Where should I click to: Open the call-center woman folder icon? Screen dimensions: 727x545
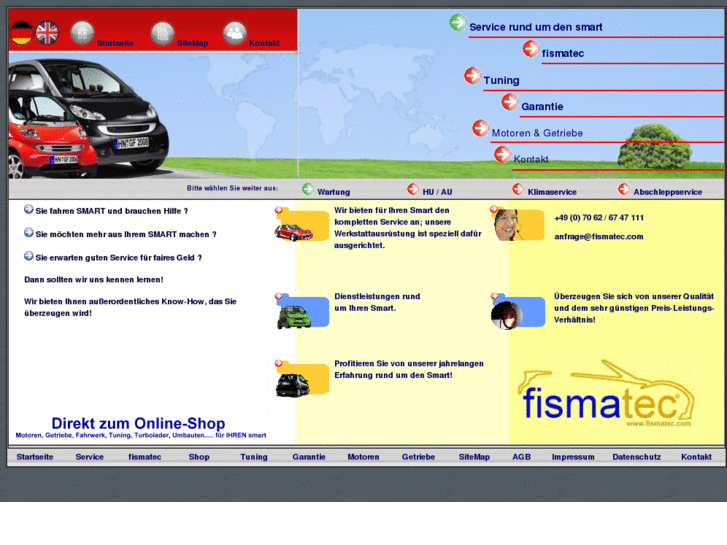517,224
